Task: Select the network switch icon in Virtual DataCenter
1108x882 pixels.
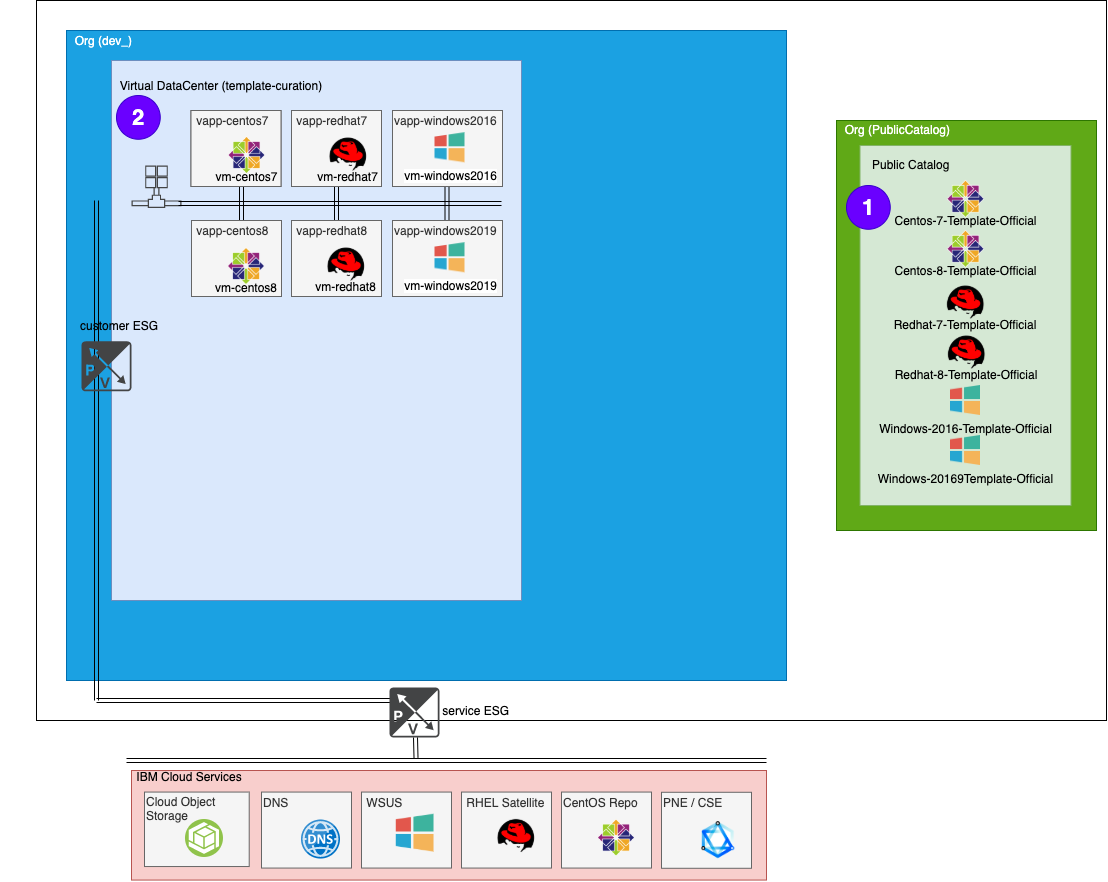Action: (x=156, y=187)
